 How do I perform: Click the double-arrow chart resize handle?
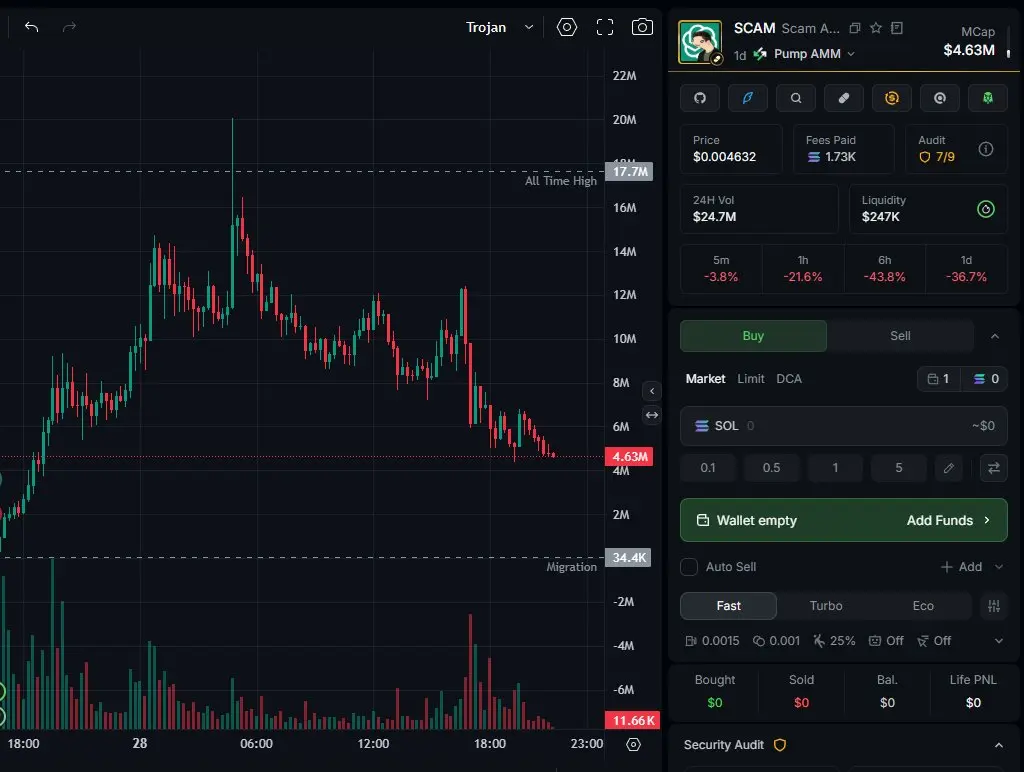point(652,415)
